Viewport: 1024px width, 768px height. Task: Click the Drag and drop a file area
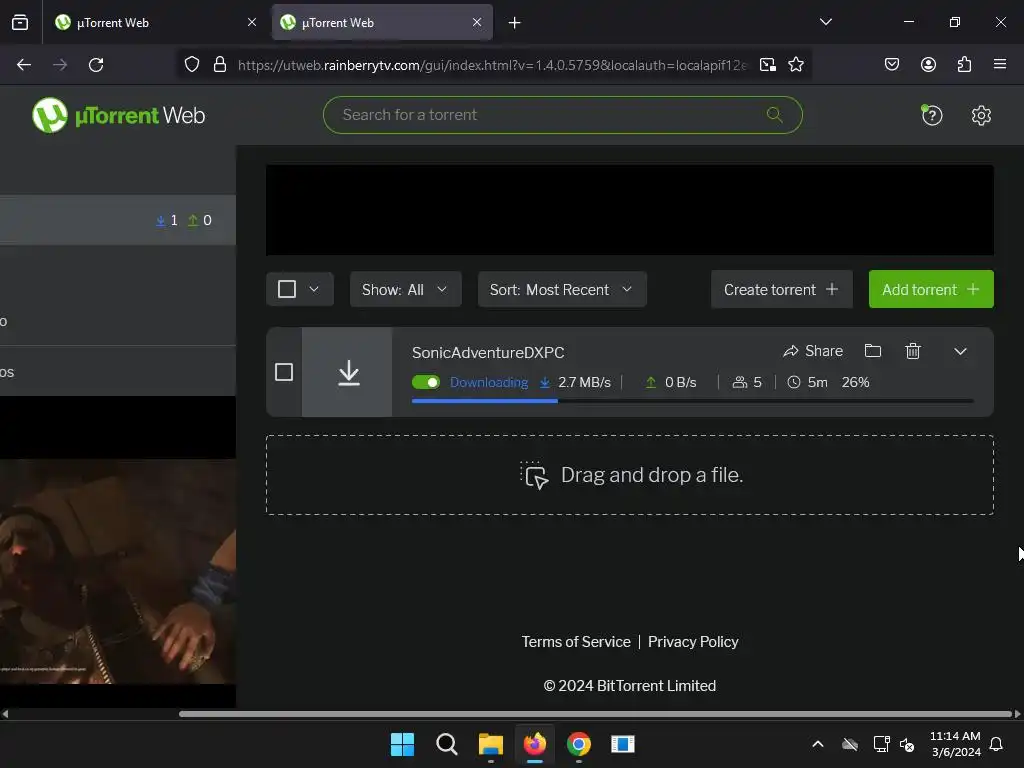pos(630,475)
